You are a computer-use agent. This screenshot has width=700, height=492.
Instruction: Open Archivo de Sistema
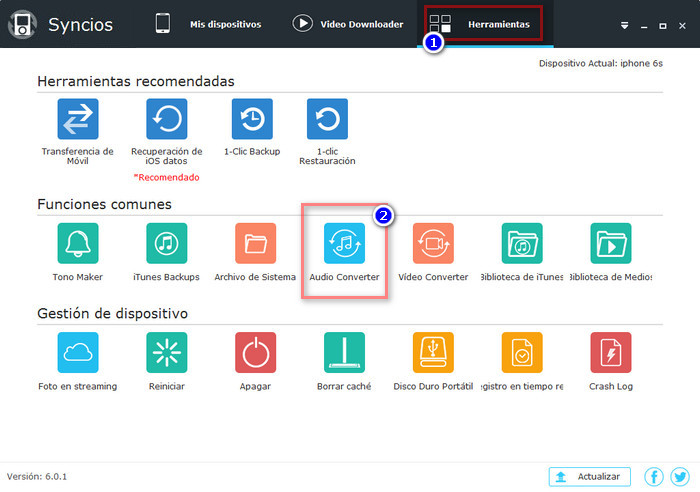tap(255, 243)
